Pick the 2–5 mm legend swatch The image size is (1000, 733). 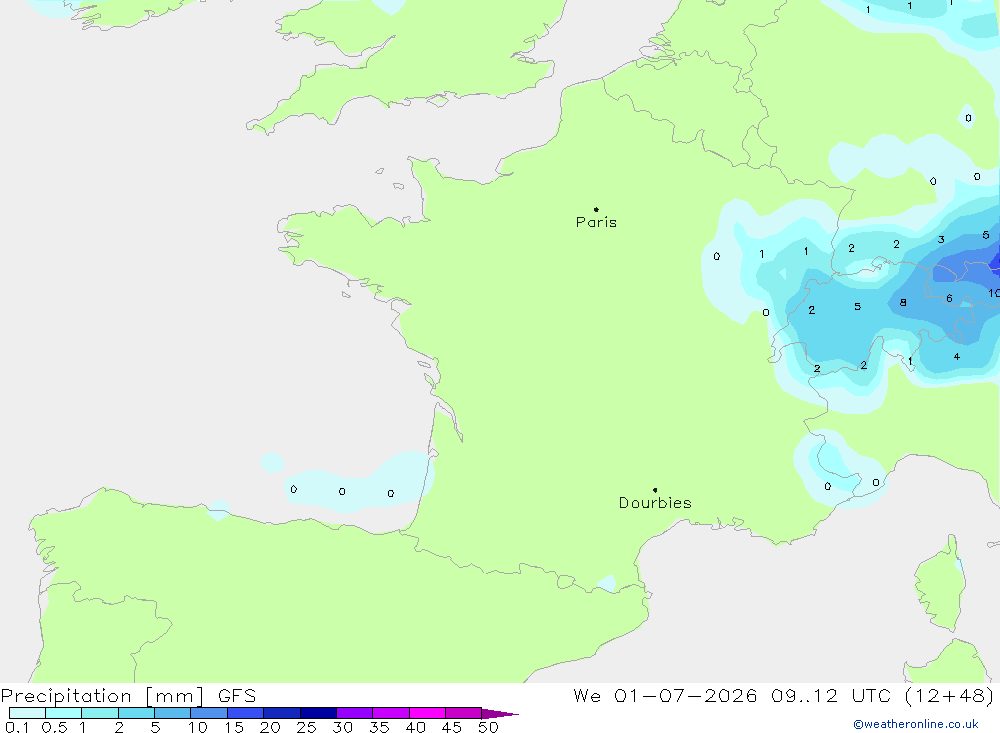pos(136,713)
